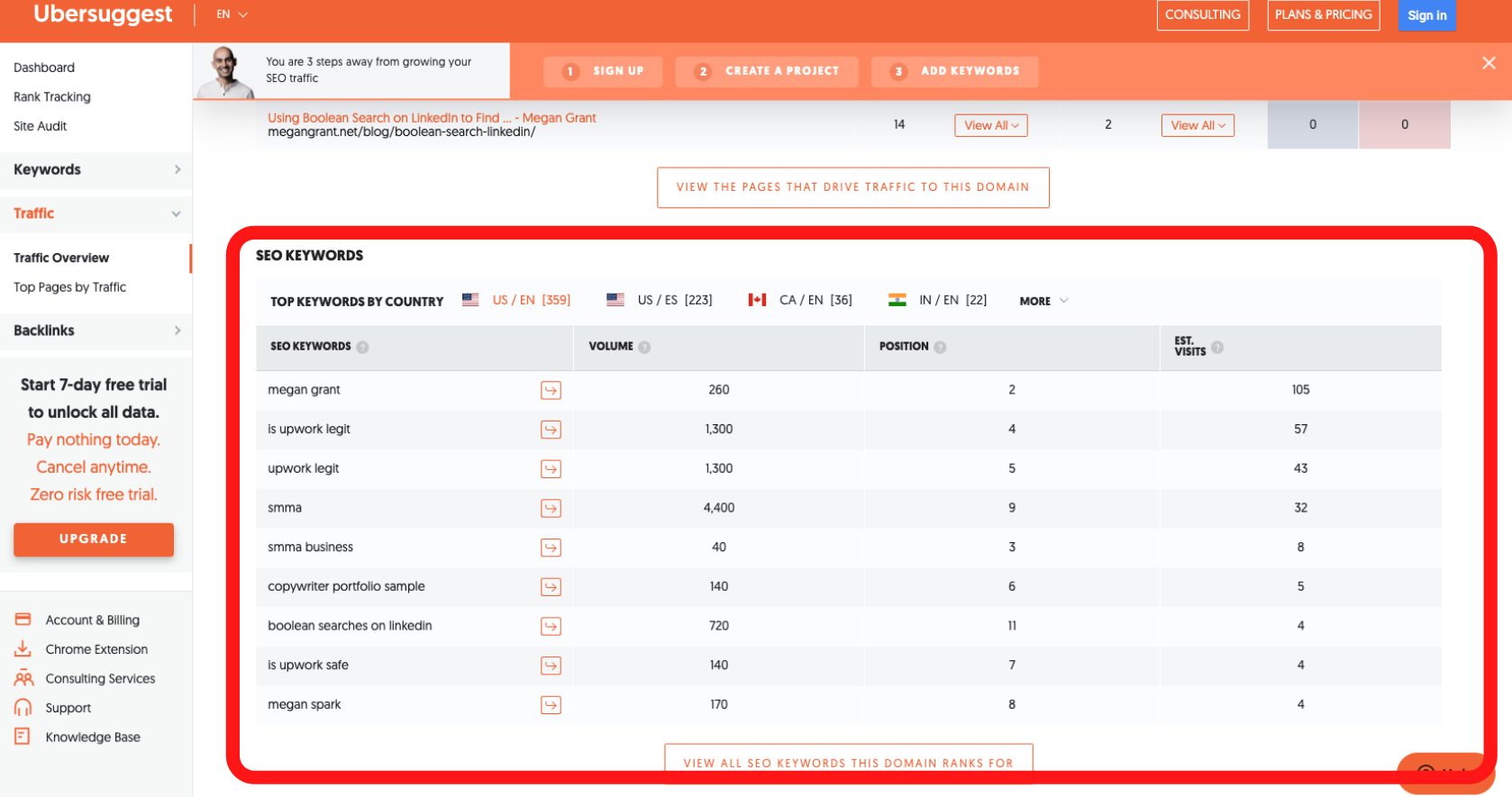Click est. visits value 105

coord(1300,390)
